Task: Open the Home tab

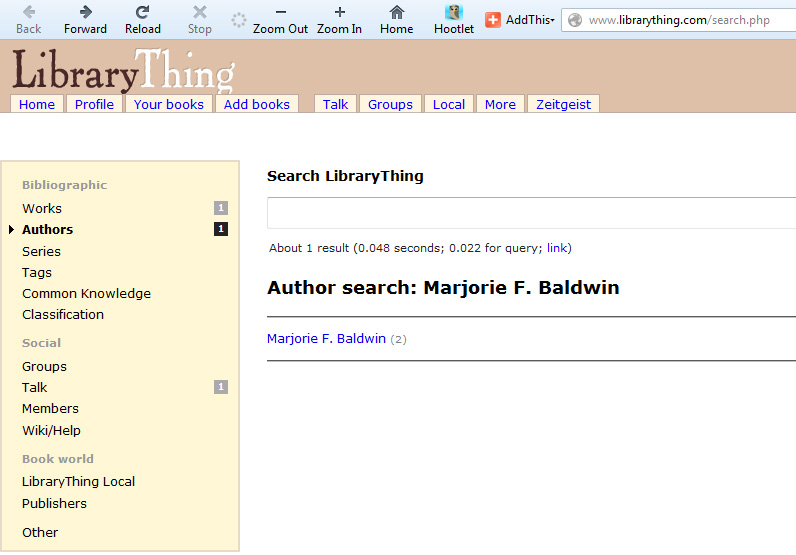Action: (37, 104)
